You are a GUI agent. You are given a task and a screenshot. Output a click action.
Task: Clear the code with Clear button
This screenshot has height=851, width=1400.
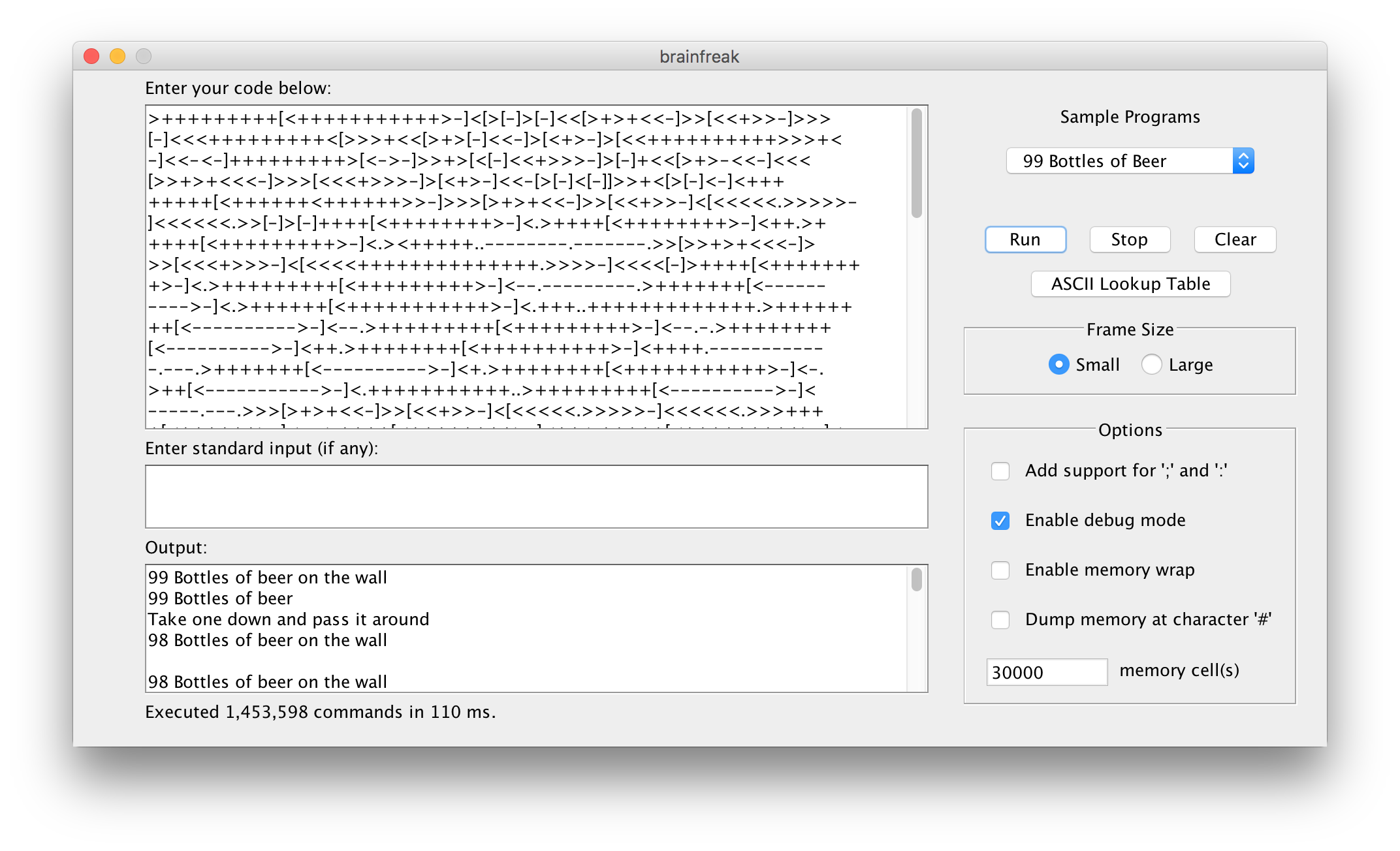coord(1235,240)
